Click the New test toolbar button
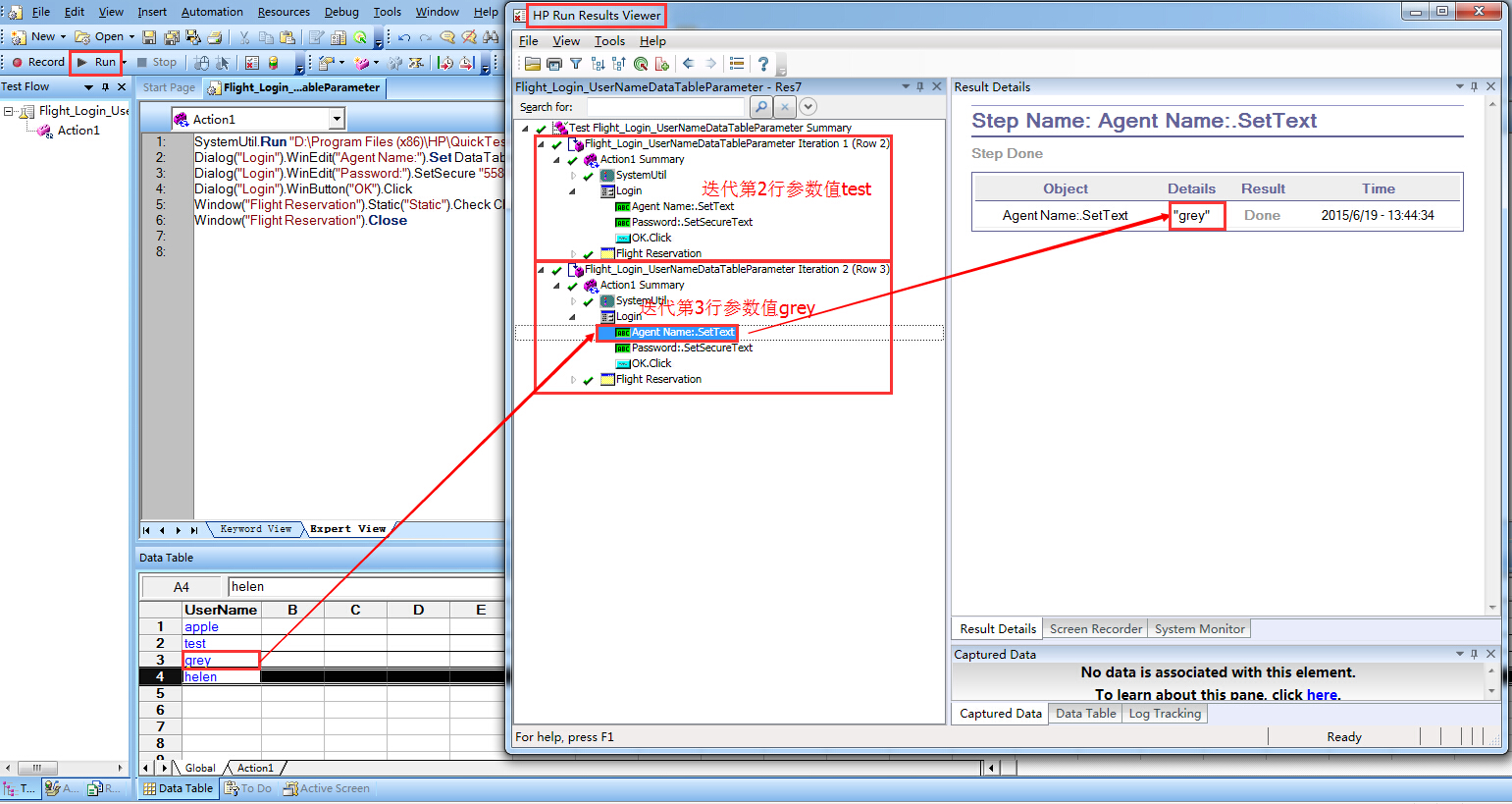Image resolution: width=1512 pixels, height=804 pixels. click(34, 36)
